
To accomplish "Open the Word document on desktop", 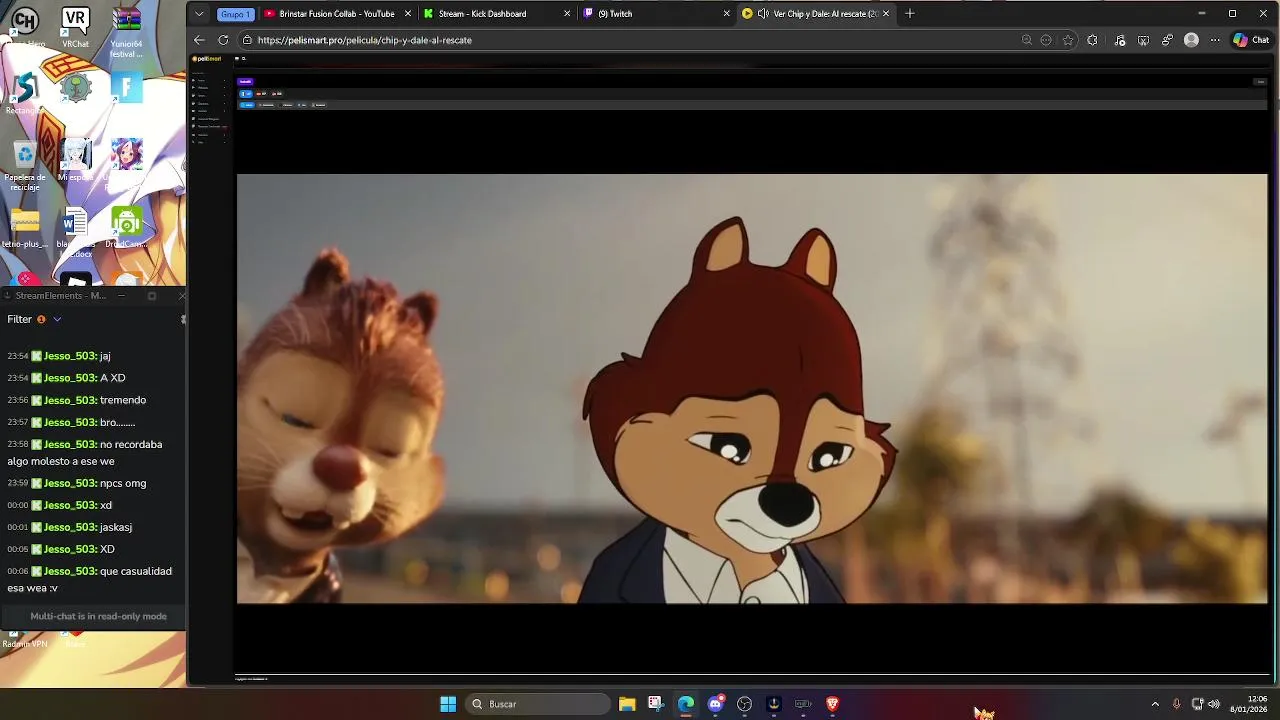I will [75, 233].
